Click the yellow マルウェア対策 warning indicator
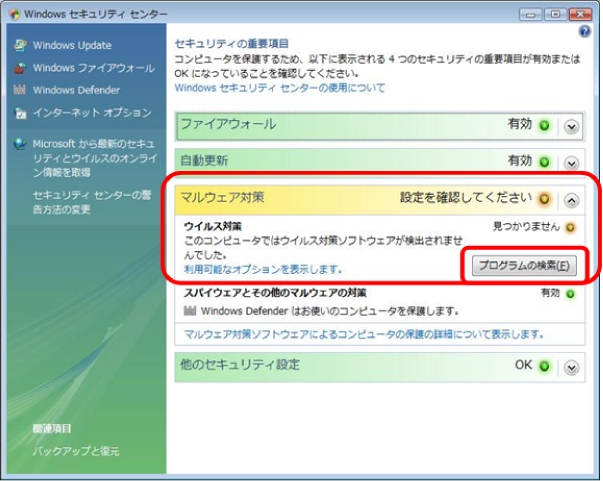The width and height of the screenshot is (603, 481). pos(545,199)
